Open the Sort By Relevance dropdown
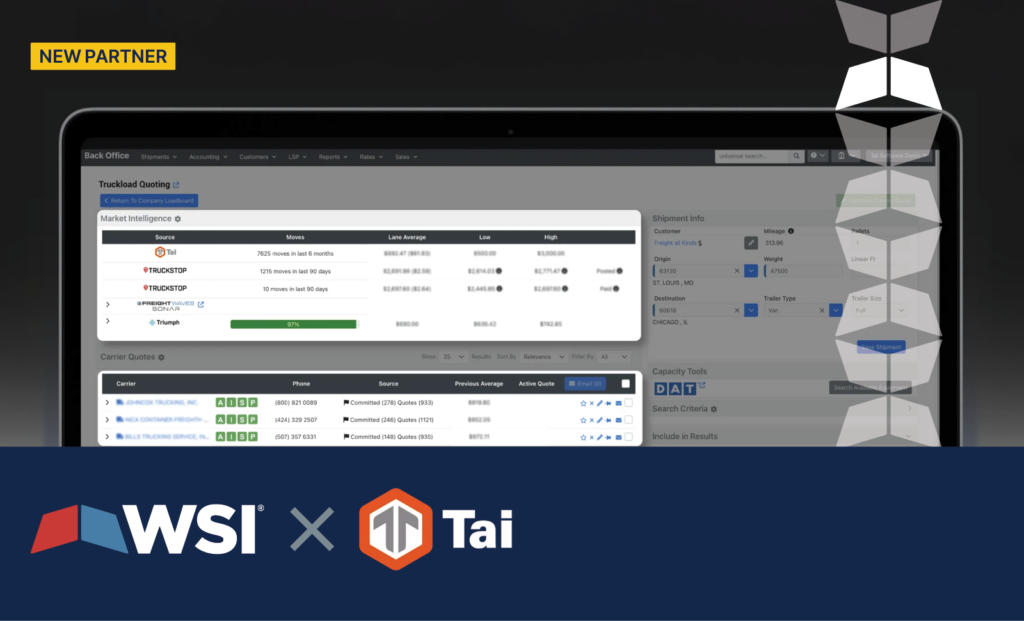The image size is (1024, 621). tap(541, 357)
